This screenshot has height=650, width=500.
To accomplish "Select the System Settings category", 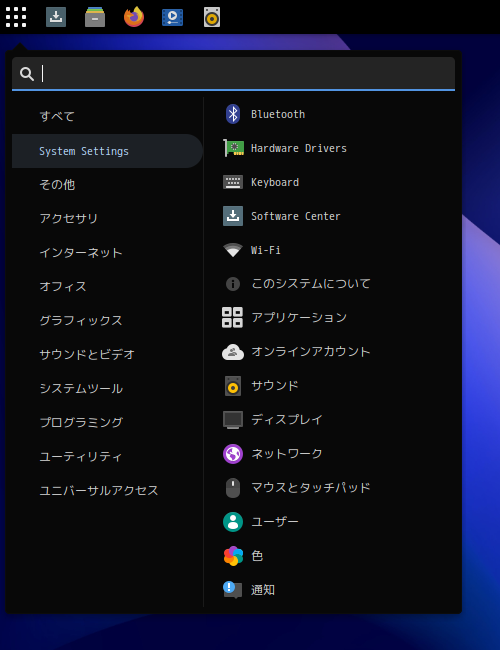I will pos(107,151).
